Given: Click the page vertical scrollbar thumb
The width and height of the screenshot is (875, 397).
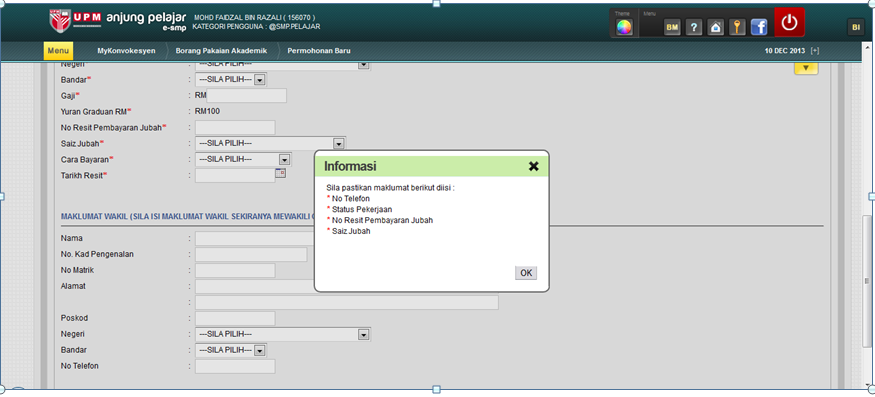Looking at the screenshot, I should (868, 281).
